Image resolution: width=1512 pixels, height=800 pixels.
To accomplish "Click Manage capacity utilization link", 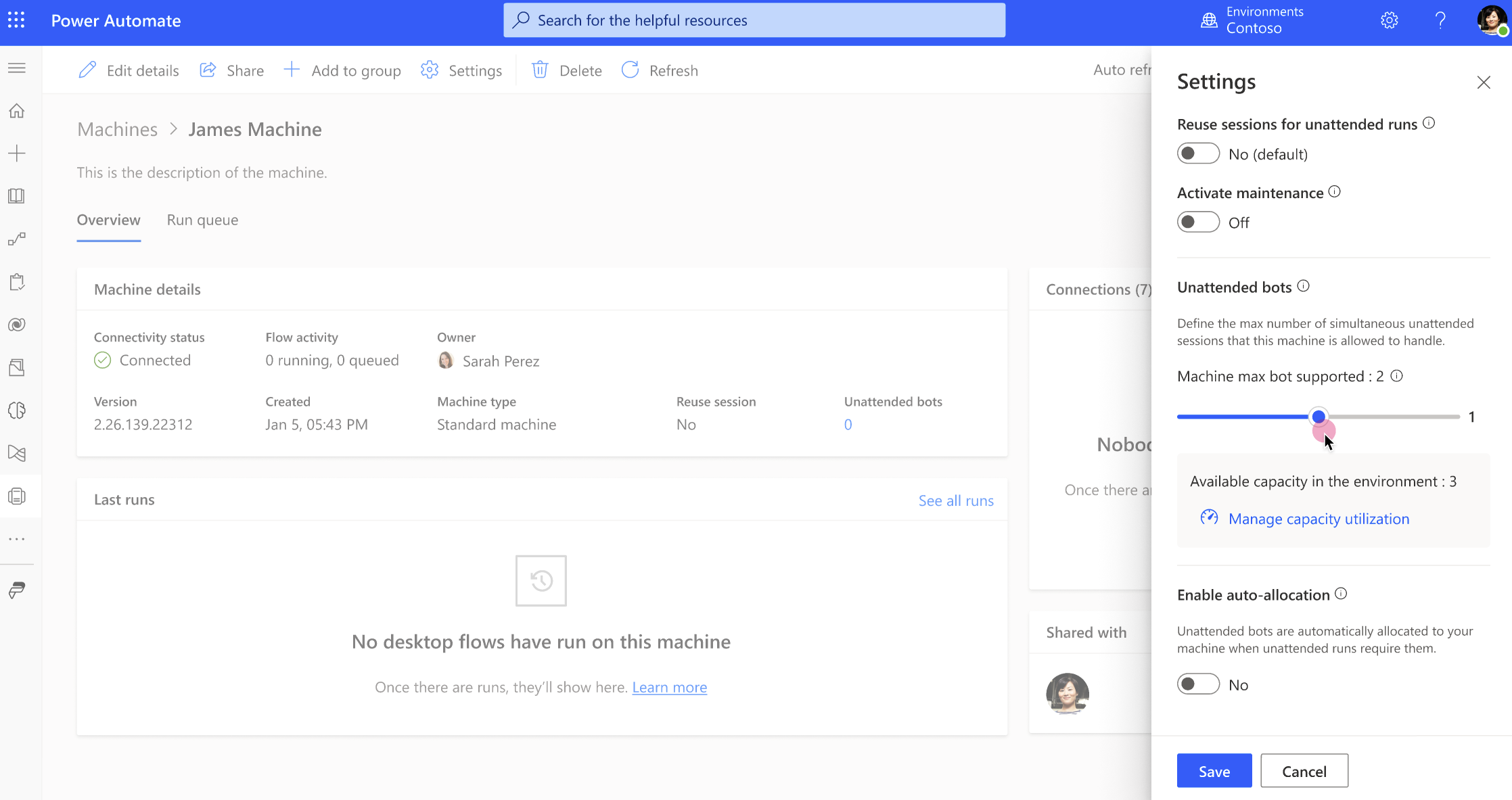I will click(x=1319, y=518).
